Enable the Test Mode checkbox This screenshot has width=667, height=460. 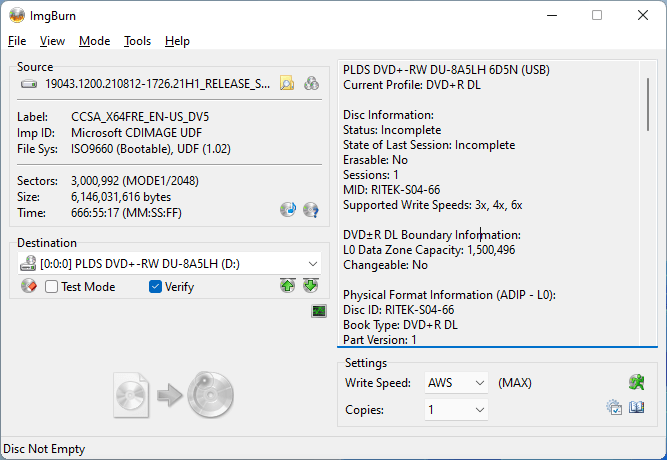click(51, 287)
